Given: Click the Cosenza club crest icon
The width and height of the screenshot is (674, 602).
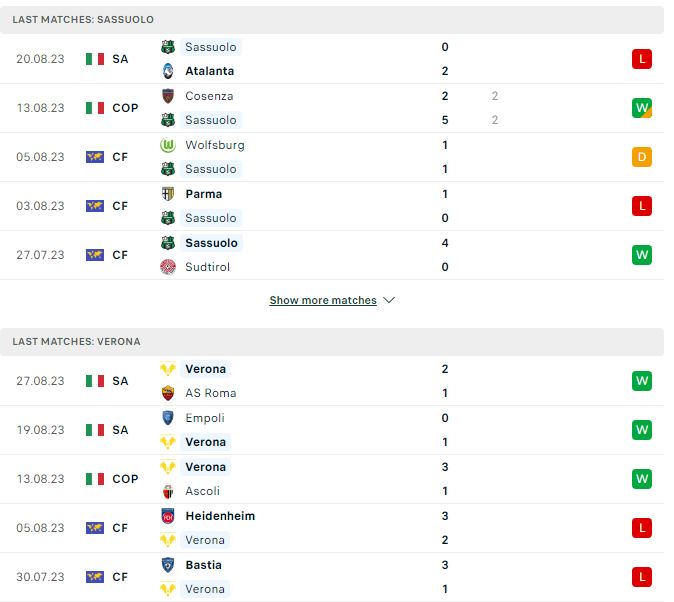Looking at the screenshot, I should 168,96.
